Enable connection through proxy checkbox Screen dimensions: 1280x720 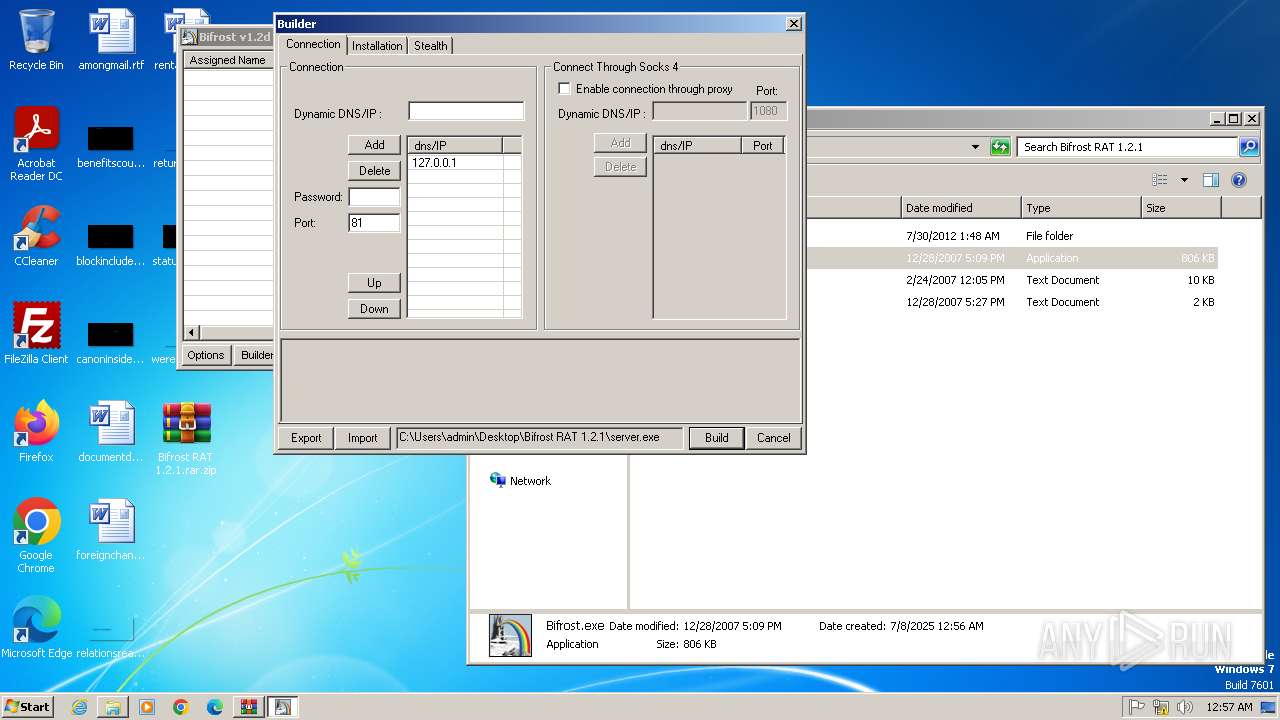564,89
